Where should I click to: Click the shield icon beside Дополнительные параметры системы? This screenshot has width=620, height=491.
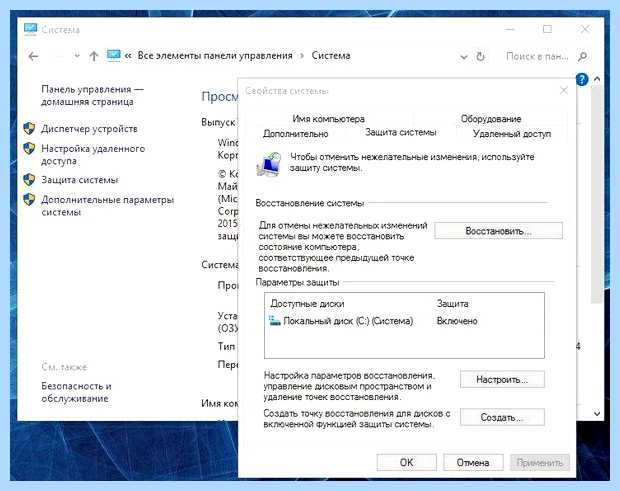pyautogui.click(x=29, y=199)
